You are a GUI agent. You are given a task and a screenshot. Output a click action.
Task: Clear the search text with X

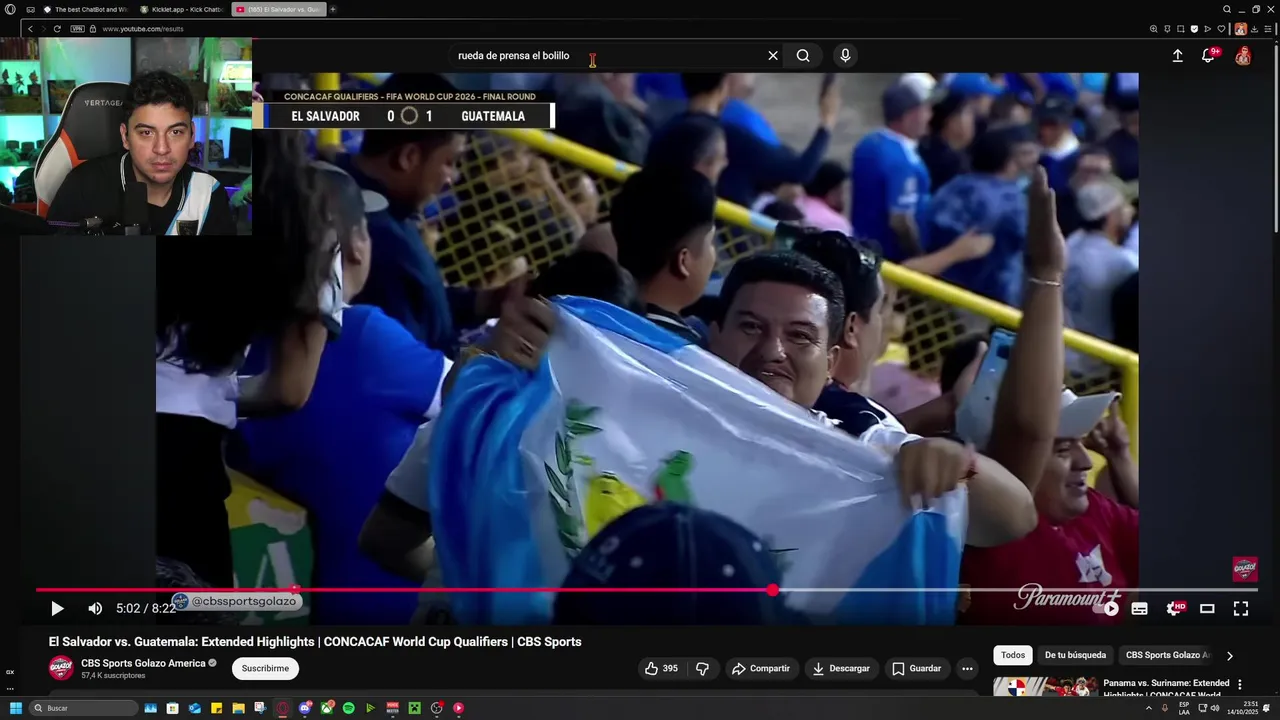point(773,56)
